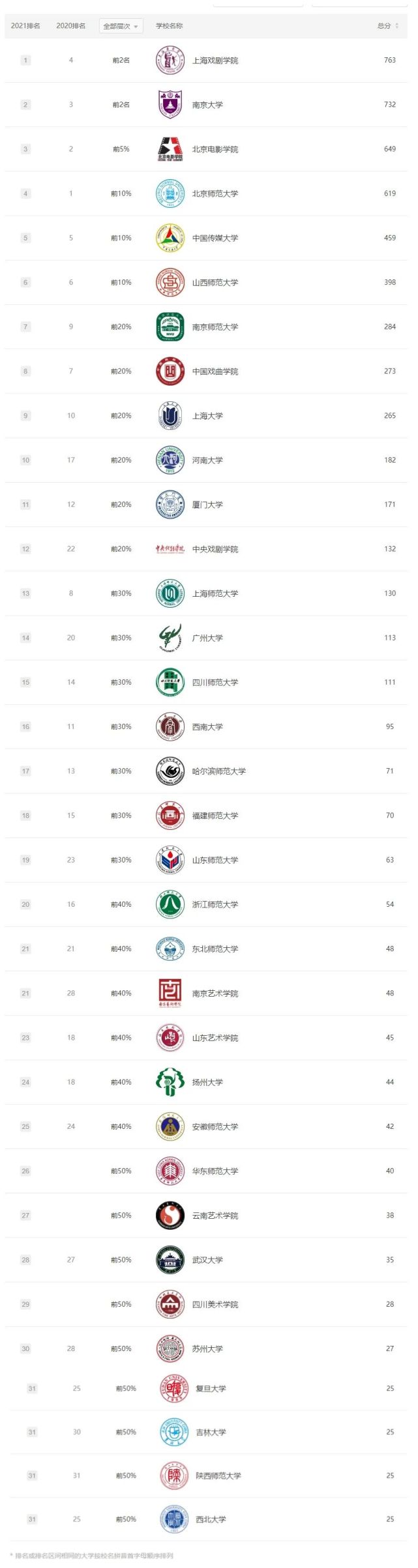Click the 哈尔滨师范大学 logo
418x1568 pixels.
click(170, 771)
